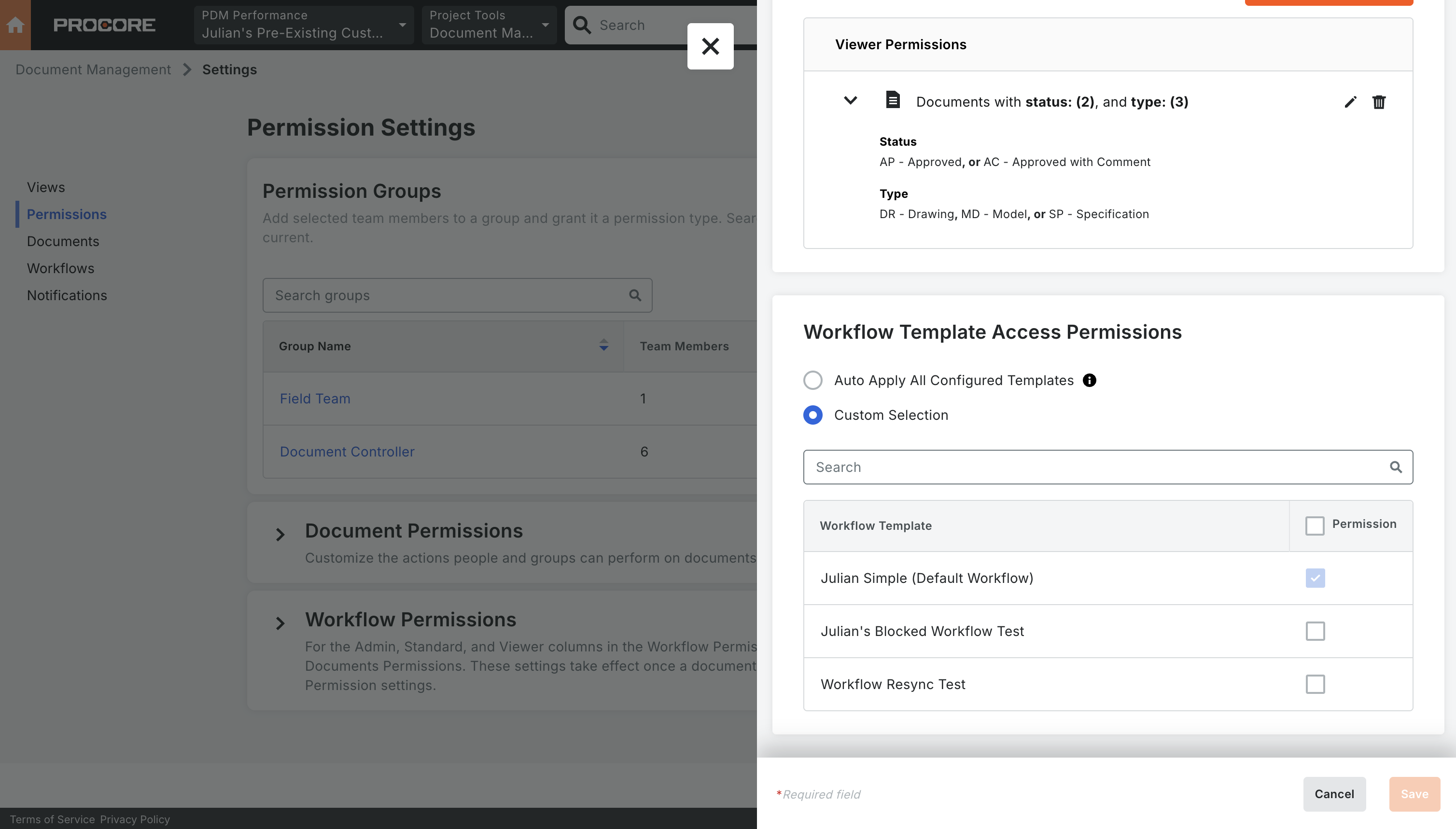Click the home icon in top bar
Image resolution: width=1456 pixels, height=829 pixels.
point(15,25)
